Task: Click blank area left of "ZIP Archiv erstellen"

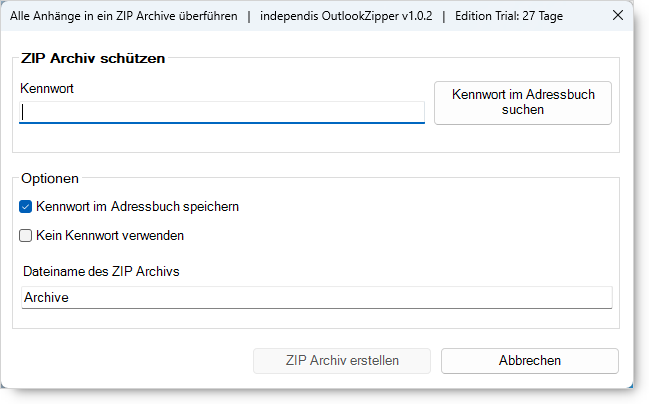Action: pos(130,361)
